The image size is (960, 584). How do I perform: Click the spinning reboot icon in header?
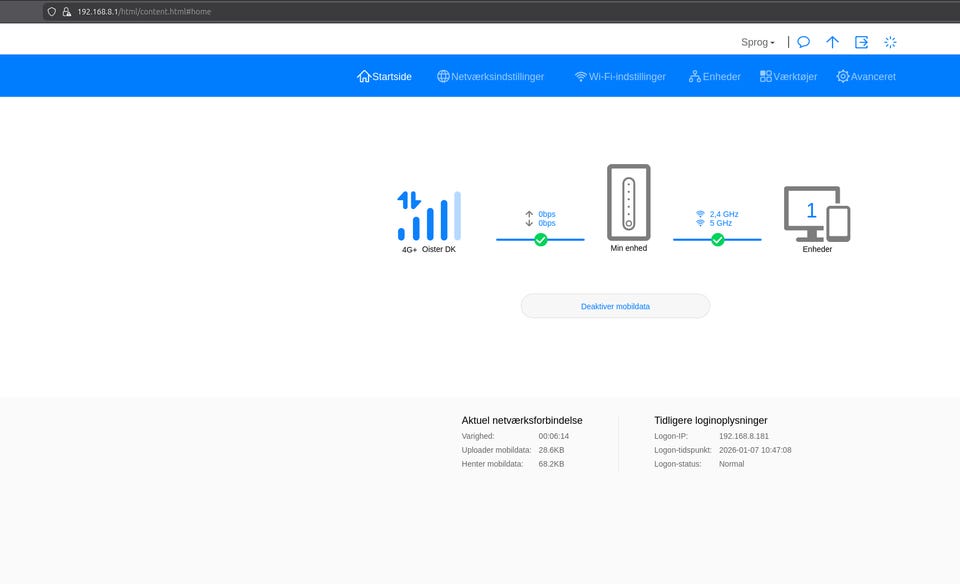pos(890,42)
